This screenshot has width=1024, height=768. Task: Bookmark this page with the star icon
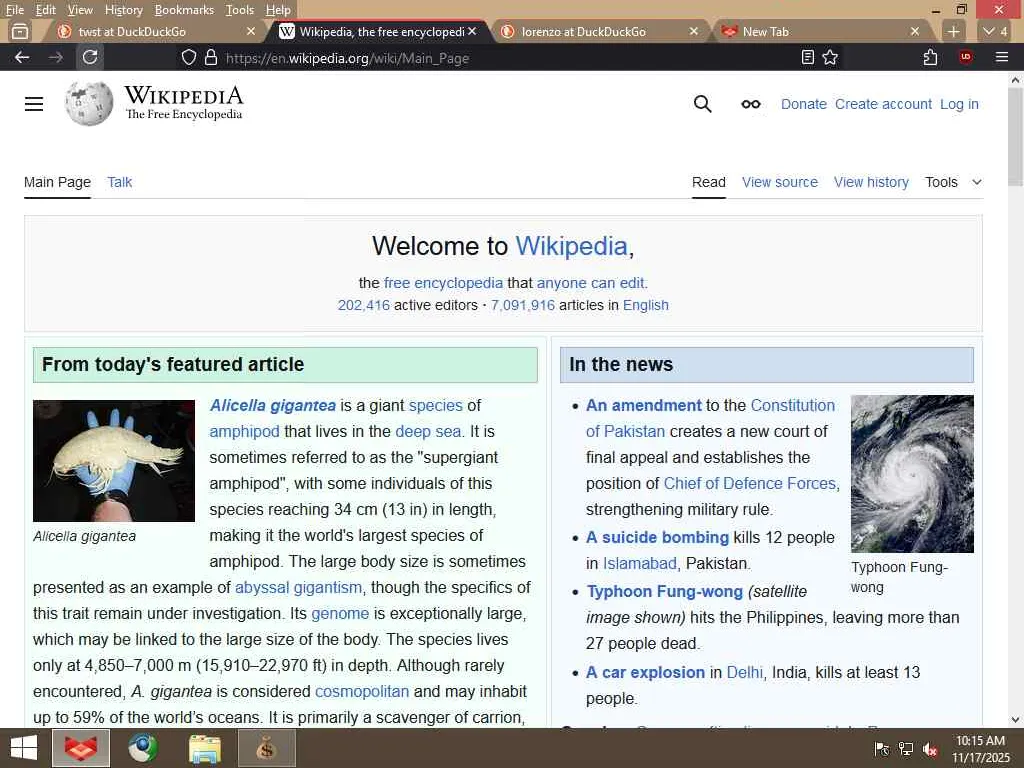[830, 57]
